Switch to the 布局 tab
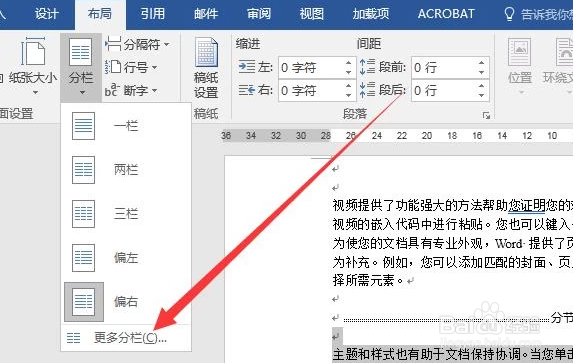The image size is (573, 363). coord(100,14)
